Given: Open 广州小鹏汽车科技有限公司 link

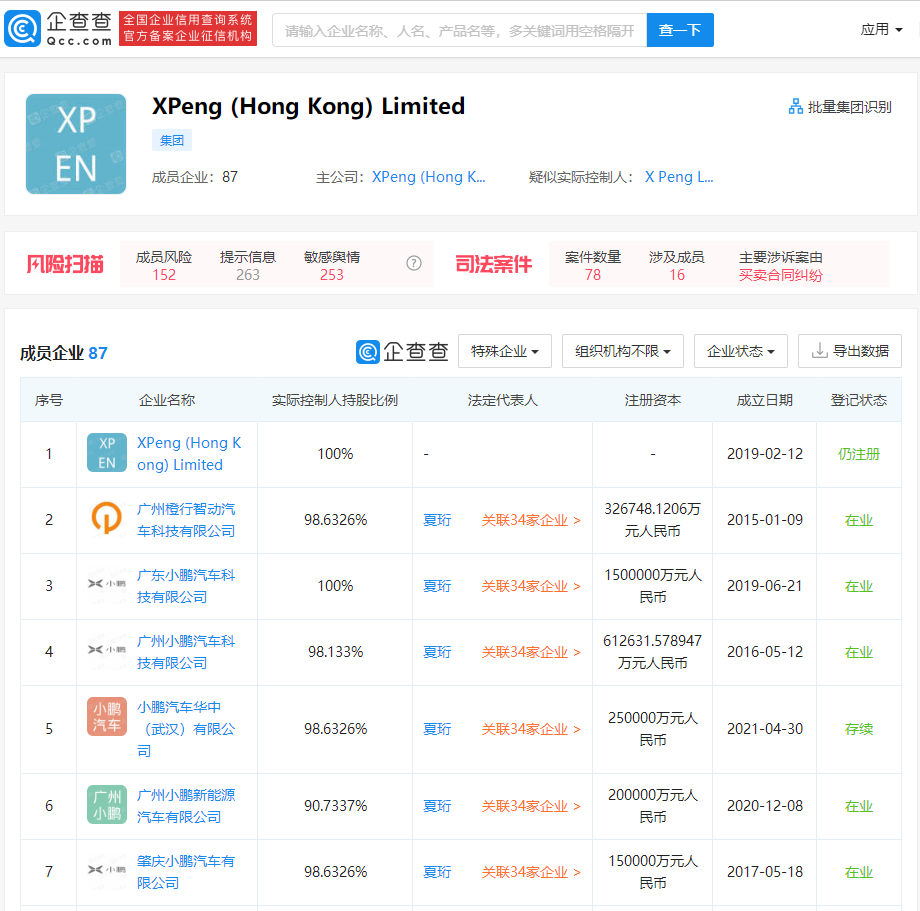Looking at the screenshot, I should click(x=186, y=652).
